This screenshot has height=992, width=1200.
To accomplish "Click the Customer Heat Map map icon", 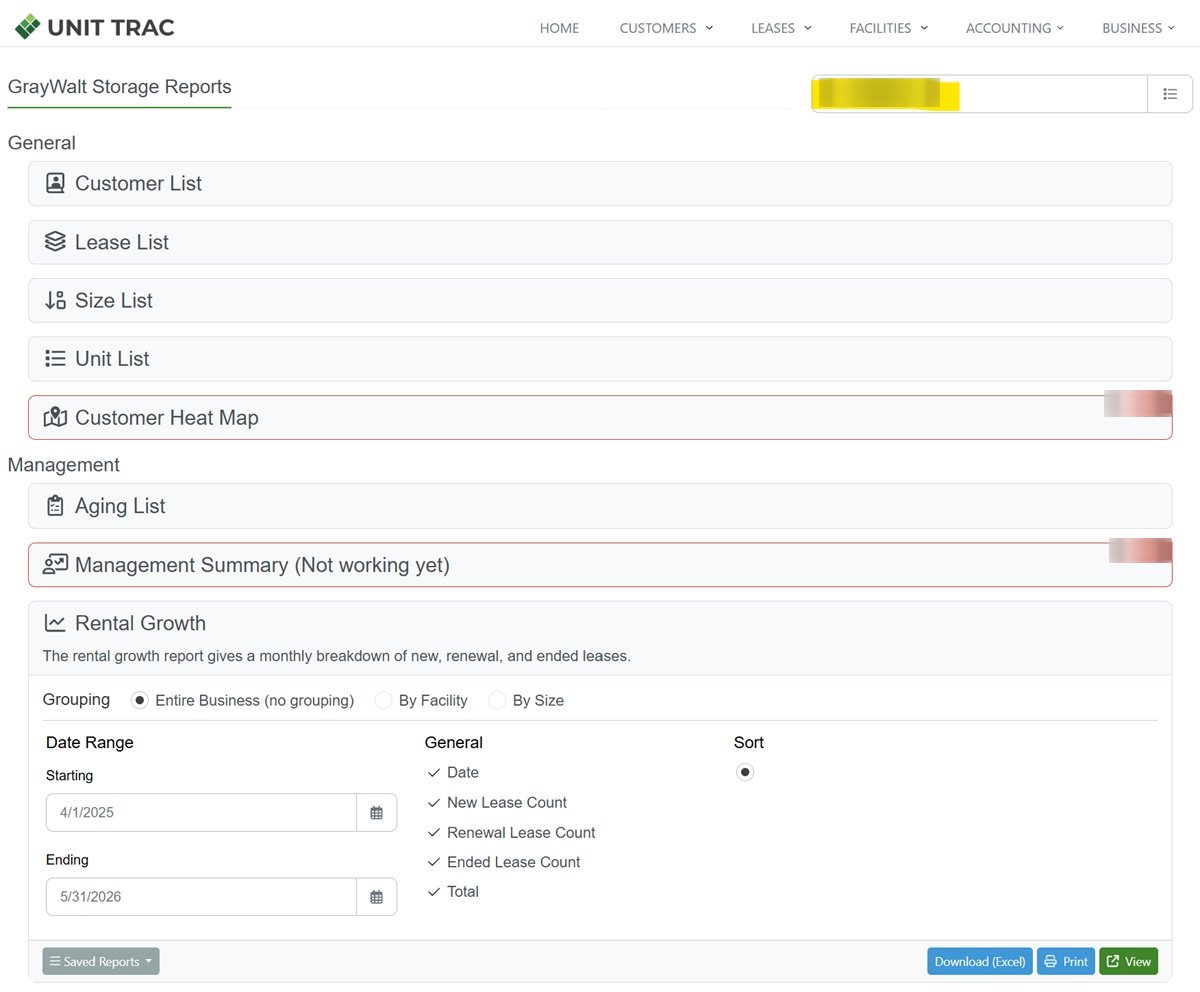I will point(56,417).
